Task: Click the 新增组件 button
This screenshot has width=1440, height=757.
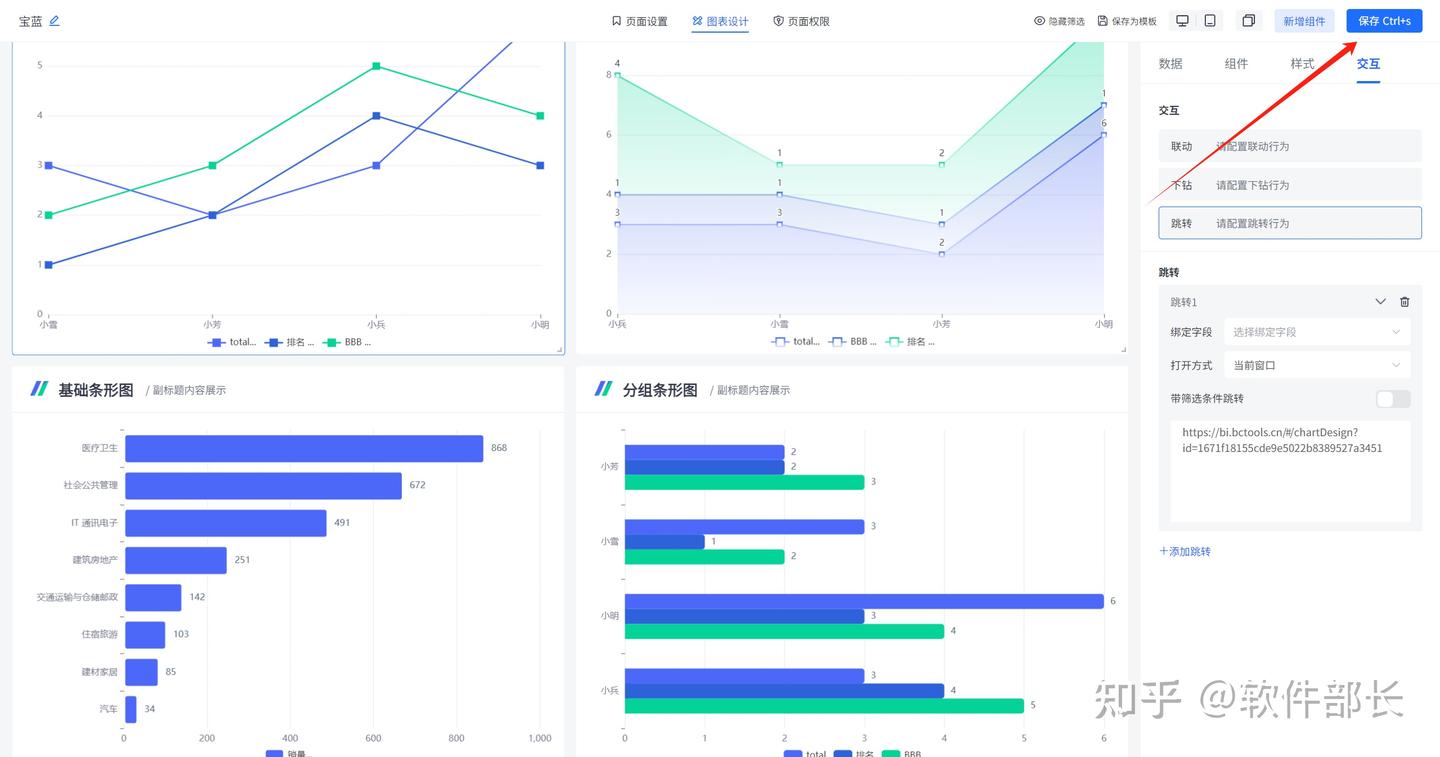Action: pyautogui.click(x=1304, y=21)
